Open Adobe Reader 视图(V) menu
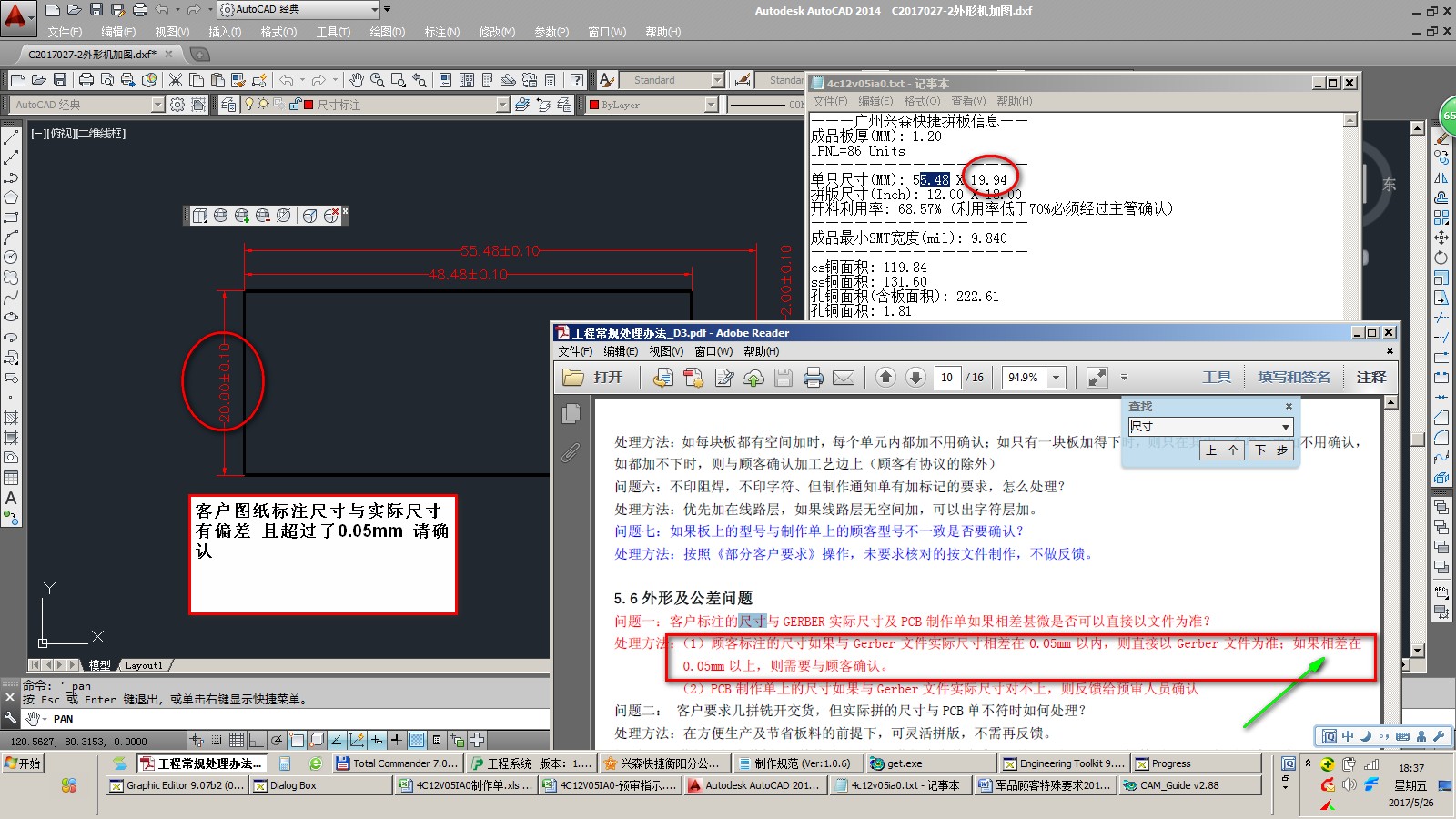The image size is (1456, 819). click(666, 351)
